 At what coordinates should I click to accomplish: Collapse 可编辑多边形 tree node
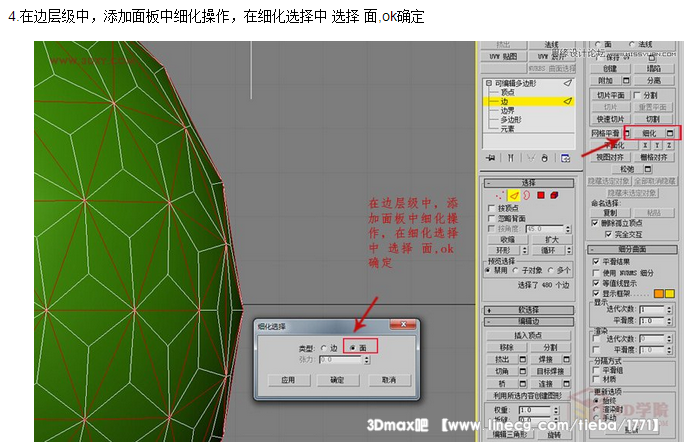pos(489,83)
